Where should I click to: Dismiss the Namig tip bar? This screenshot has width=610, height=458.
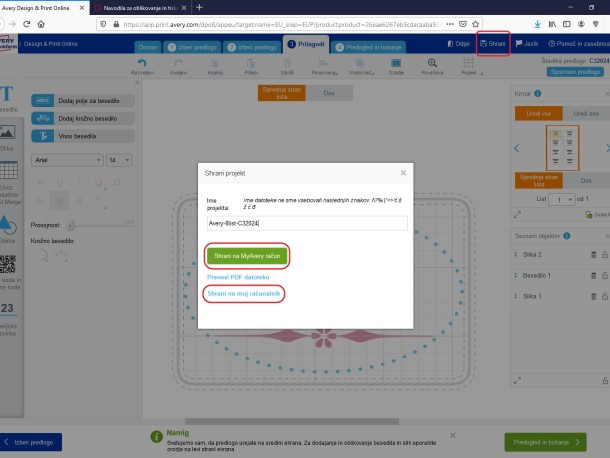[x=453, y=435]
